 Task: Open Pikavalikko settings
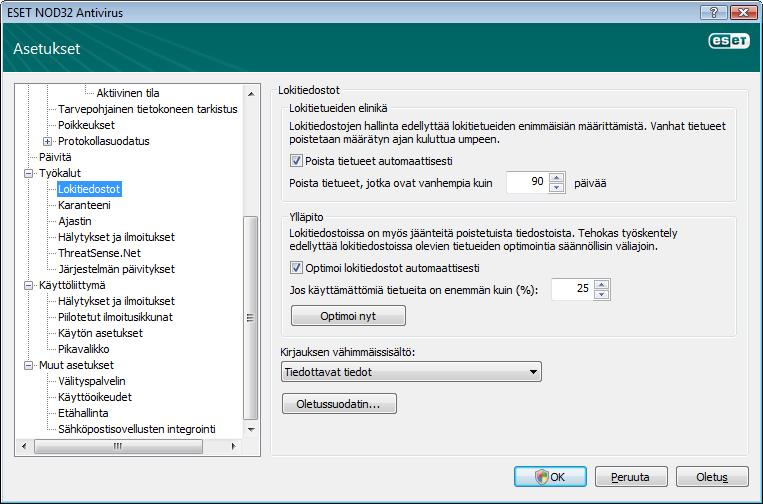(84, 349)
